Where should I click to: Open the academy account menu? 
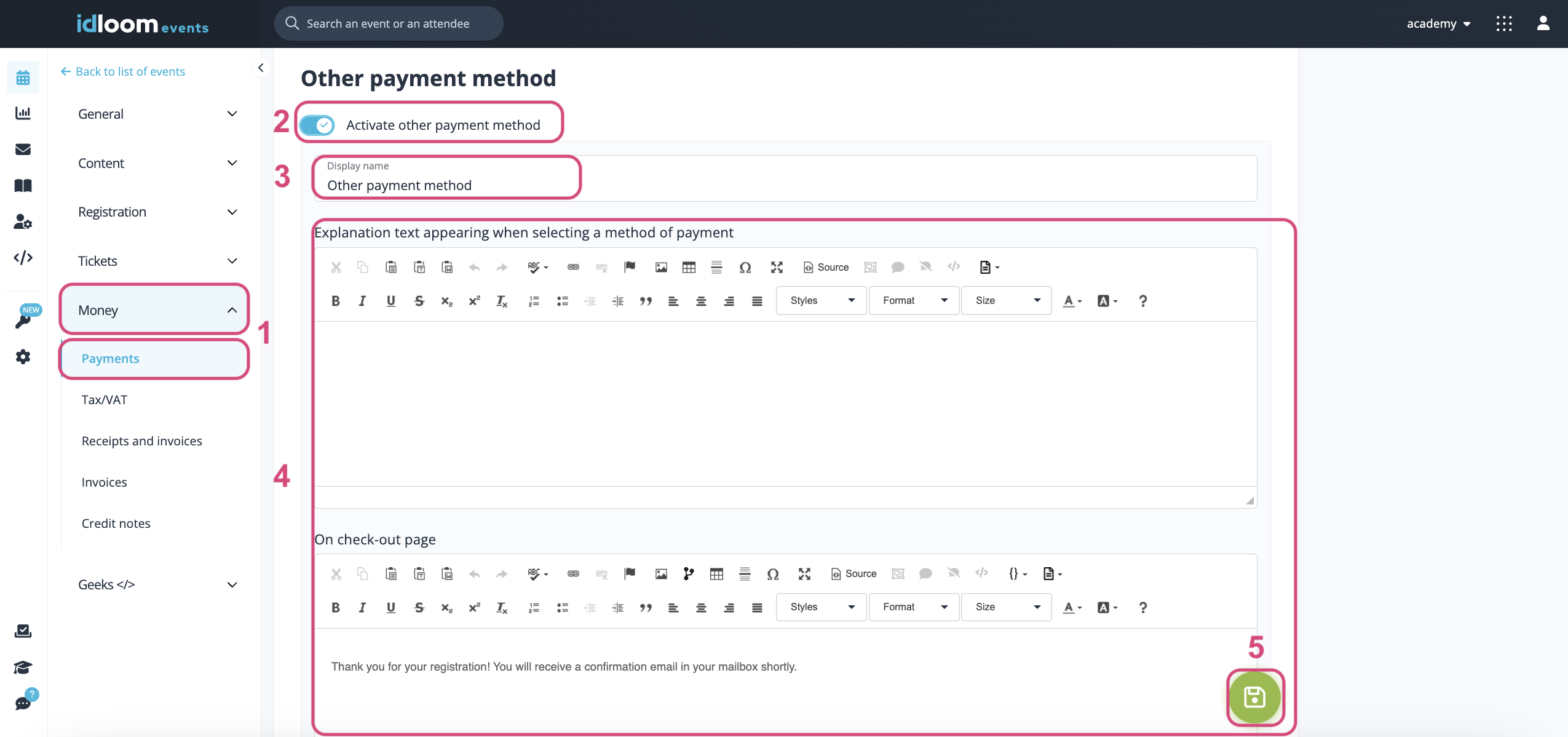point(1438,23)
